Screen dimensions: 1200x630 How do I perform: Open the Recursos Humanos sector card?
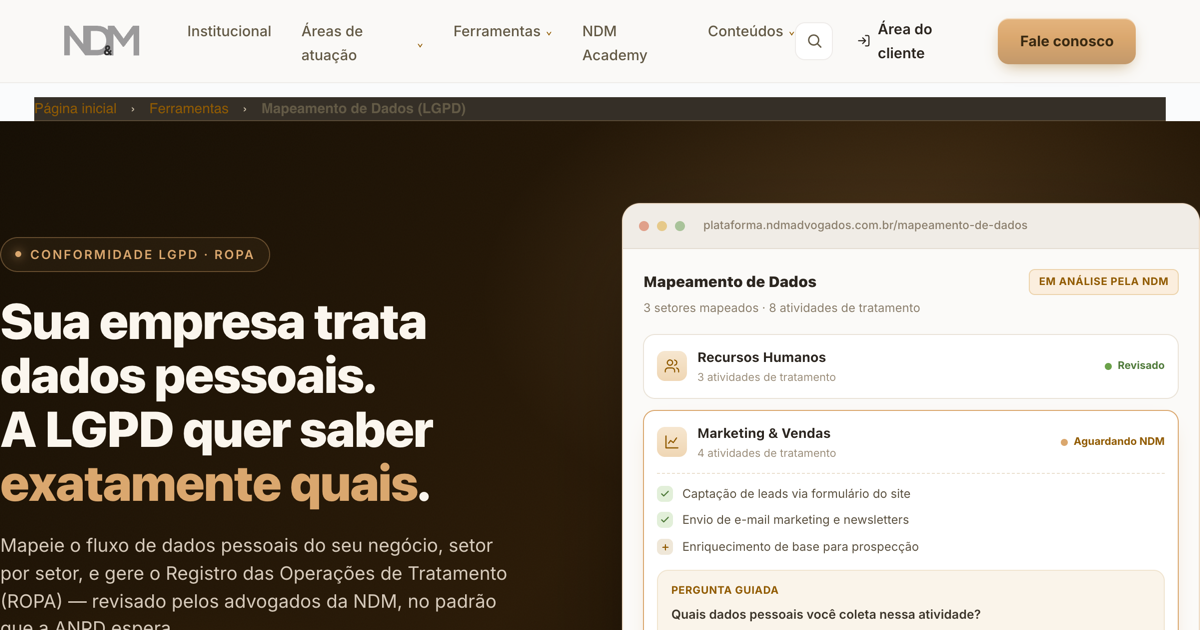[910, 366]
